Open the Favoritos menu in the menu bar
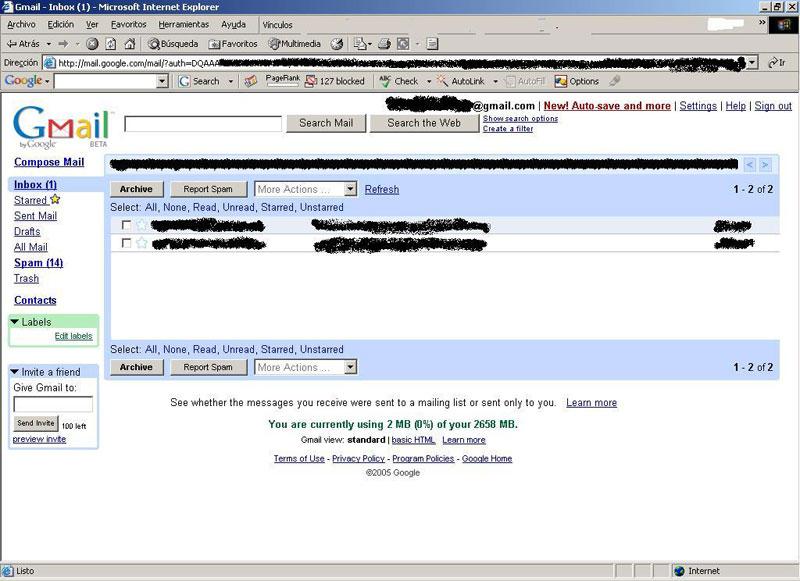This screenshot has height=581, width=800. (128, 24)
